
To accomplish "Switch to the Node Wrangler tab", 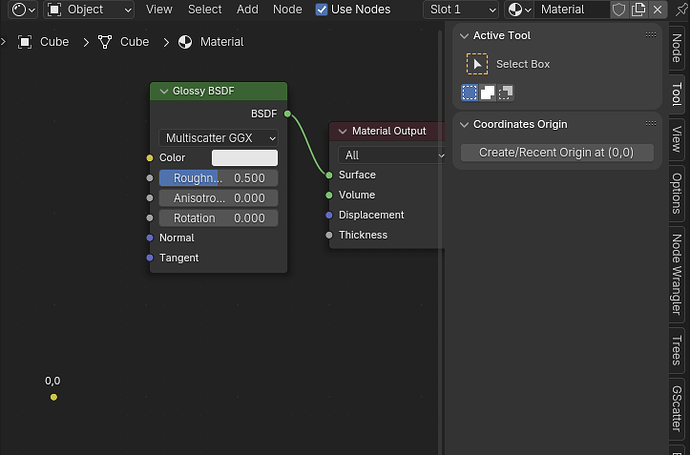I will click(x=677, y=274).
